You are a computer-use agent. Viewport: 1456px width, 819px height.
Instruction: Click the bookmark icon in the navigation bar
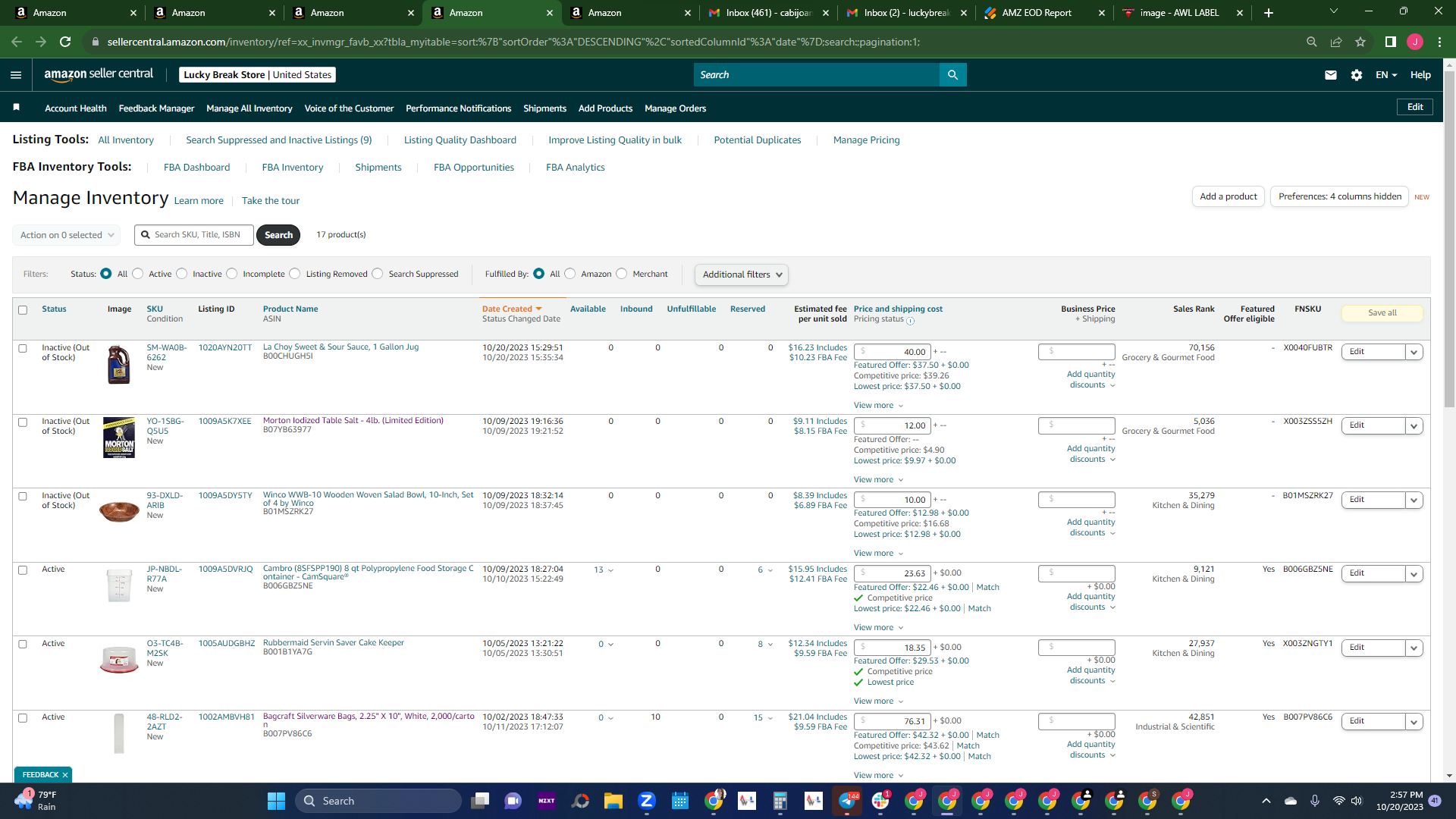click(17, 108)
